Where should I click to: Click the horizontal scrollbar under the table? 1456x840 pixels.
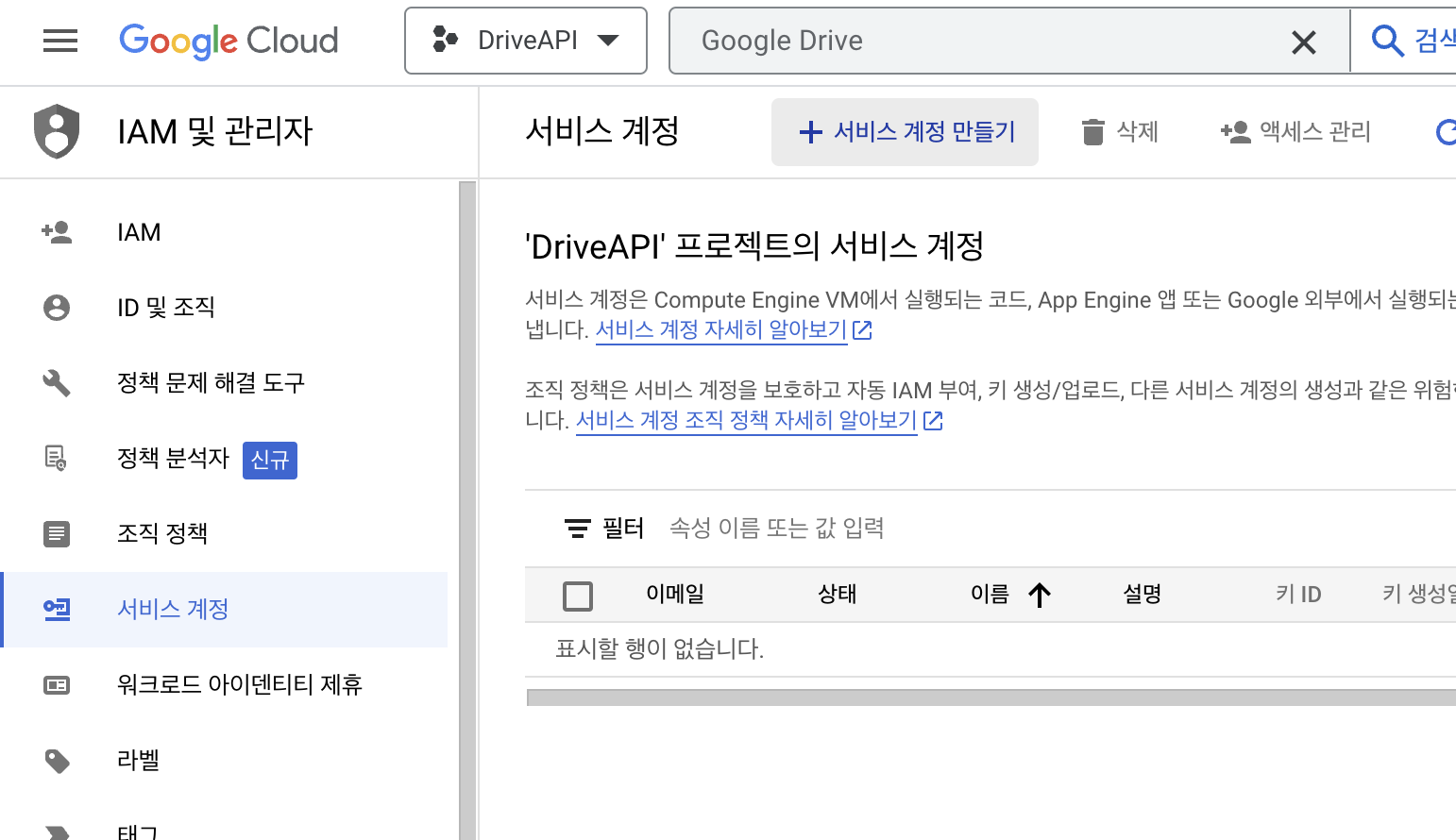pyautogui.click(x=991, y=697)
